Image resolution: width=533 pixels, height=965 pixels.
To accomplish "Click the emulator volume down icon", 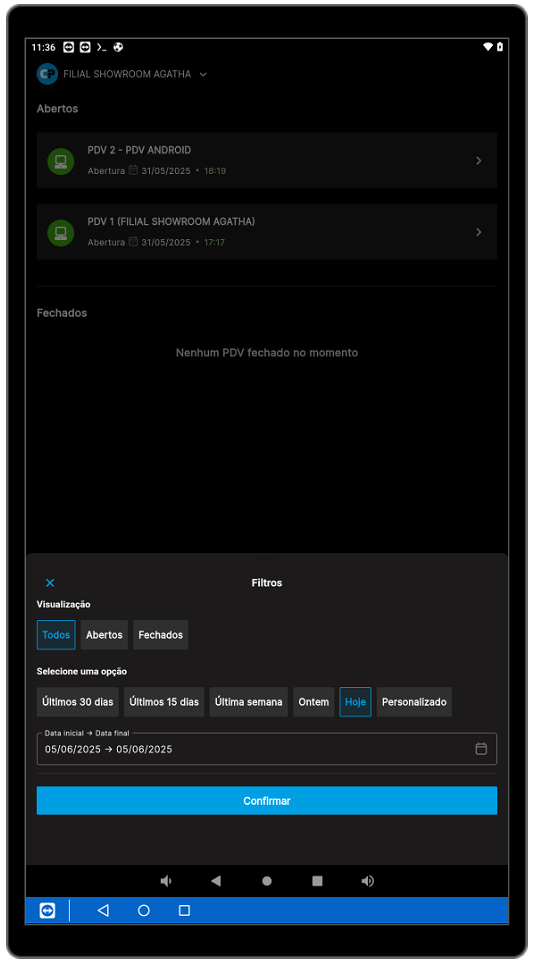I will [x=166, y=881].
